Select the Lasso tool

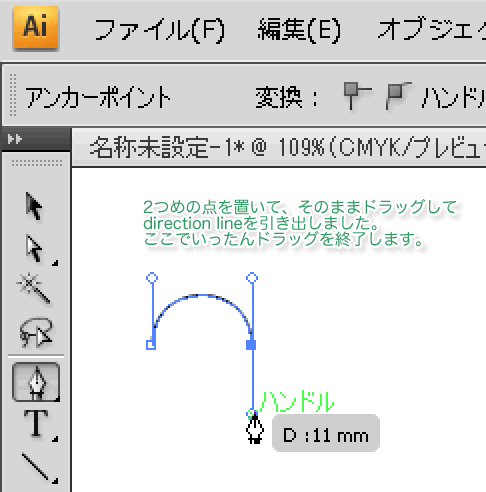(x=36, y=333)
